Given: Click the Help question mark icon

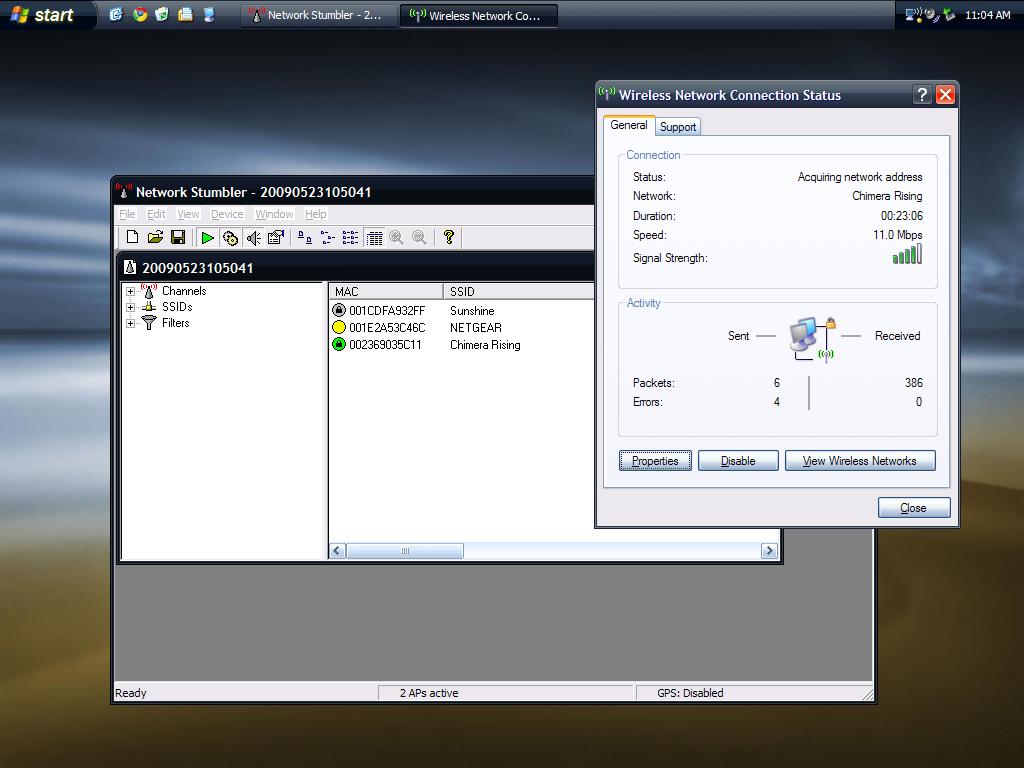Looking at the screenshot, I should (x=448, y=237).
